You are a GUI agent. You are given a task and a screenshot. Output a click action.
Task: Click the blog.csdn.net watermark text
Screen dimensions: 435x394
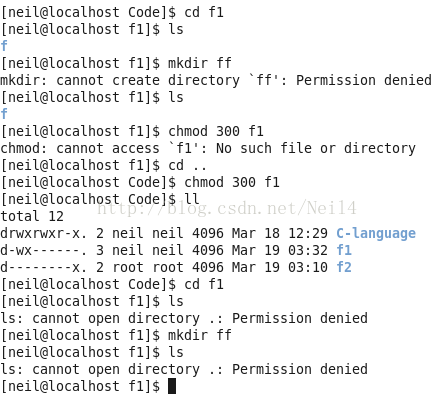tap(227, 208)
